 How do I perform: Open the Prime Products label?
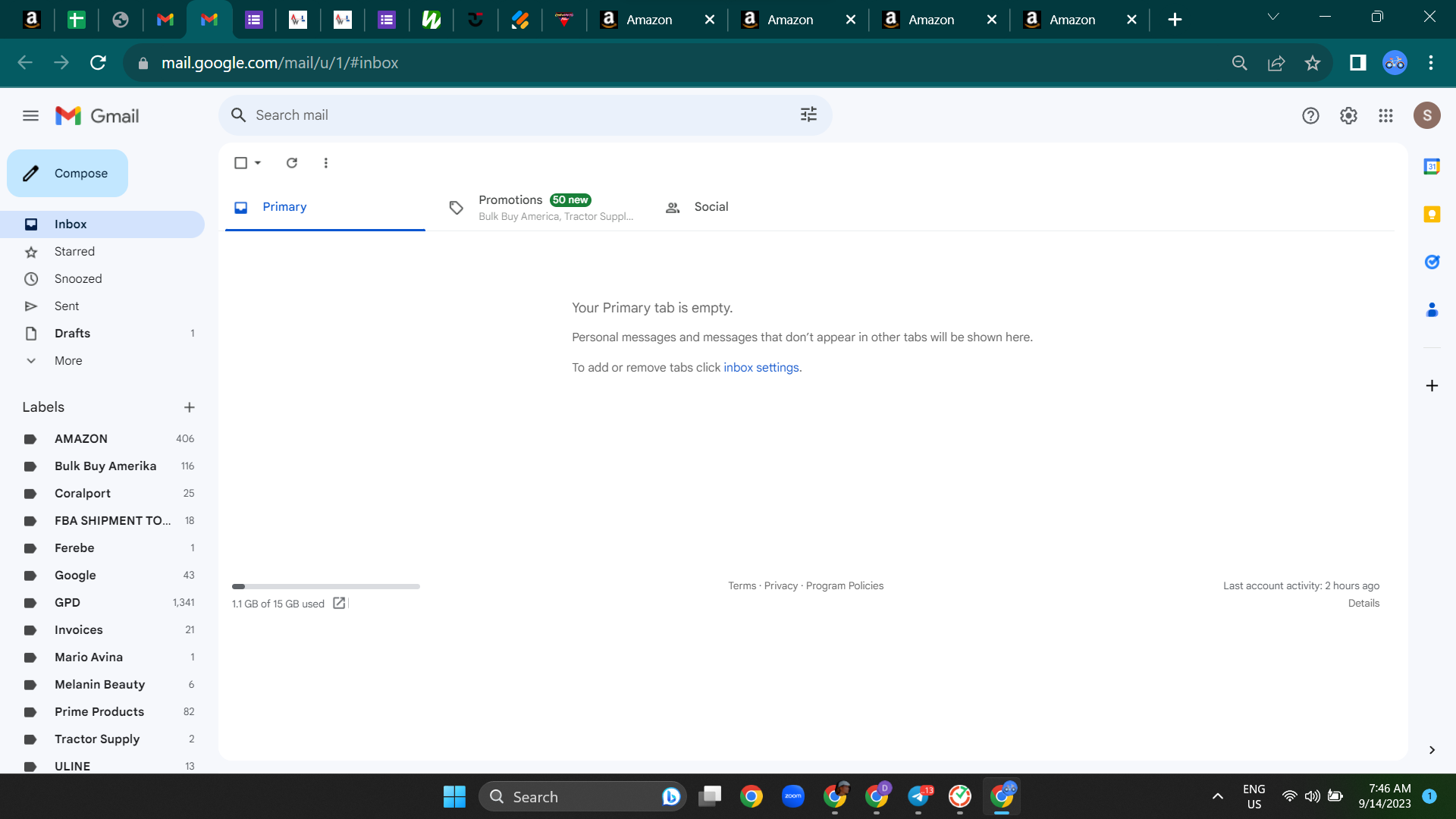[x=102, y=712]
